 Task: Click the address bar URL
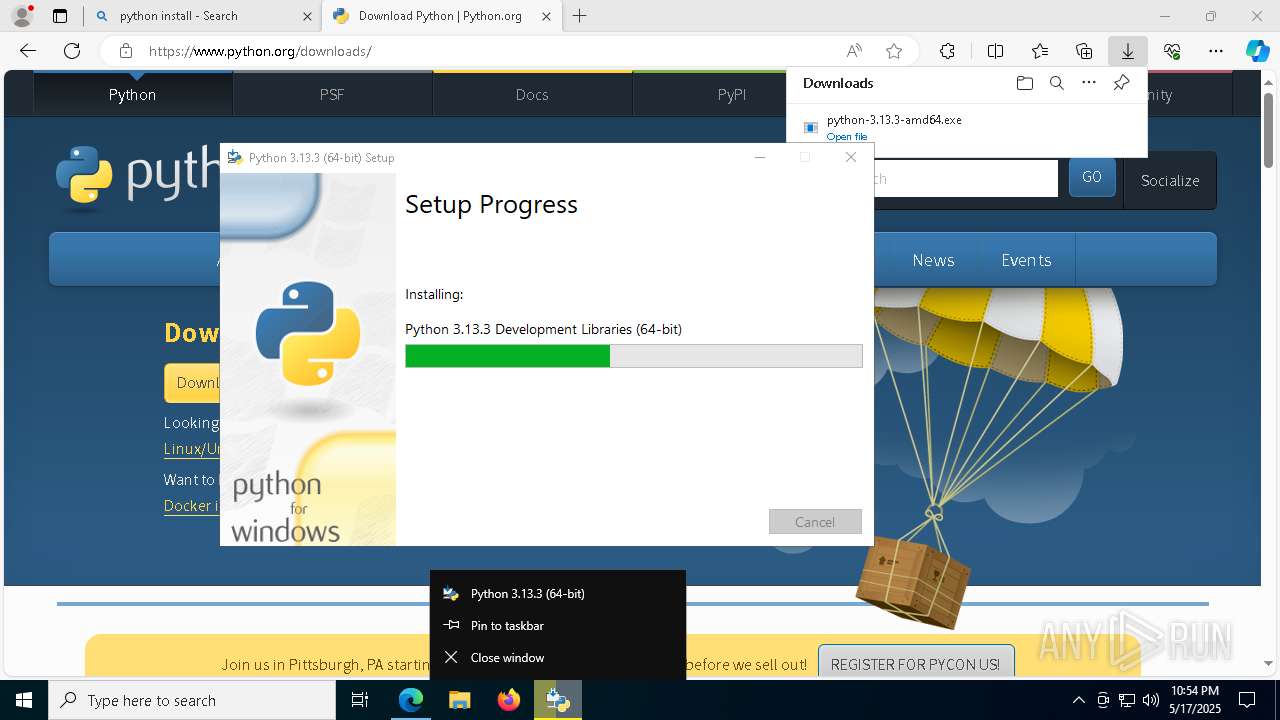pyautogui.click(x=260, y=51)
